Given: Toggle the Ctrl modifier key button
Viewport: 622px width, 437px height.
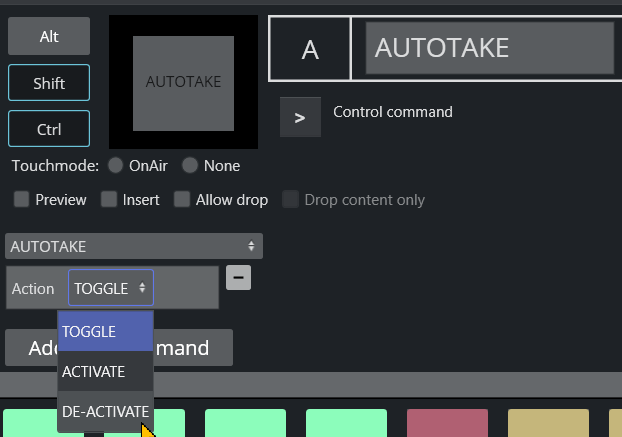Looking at the screenshot, I should coord(49,129).
